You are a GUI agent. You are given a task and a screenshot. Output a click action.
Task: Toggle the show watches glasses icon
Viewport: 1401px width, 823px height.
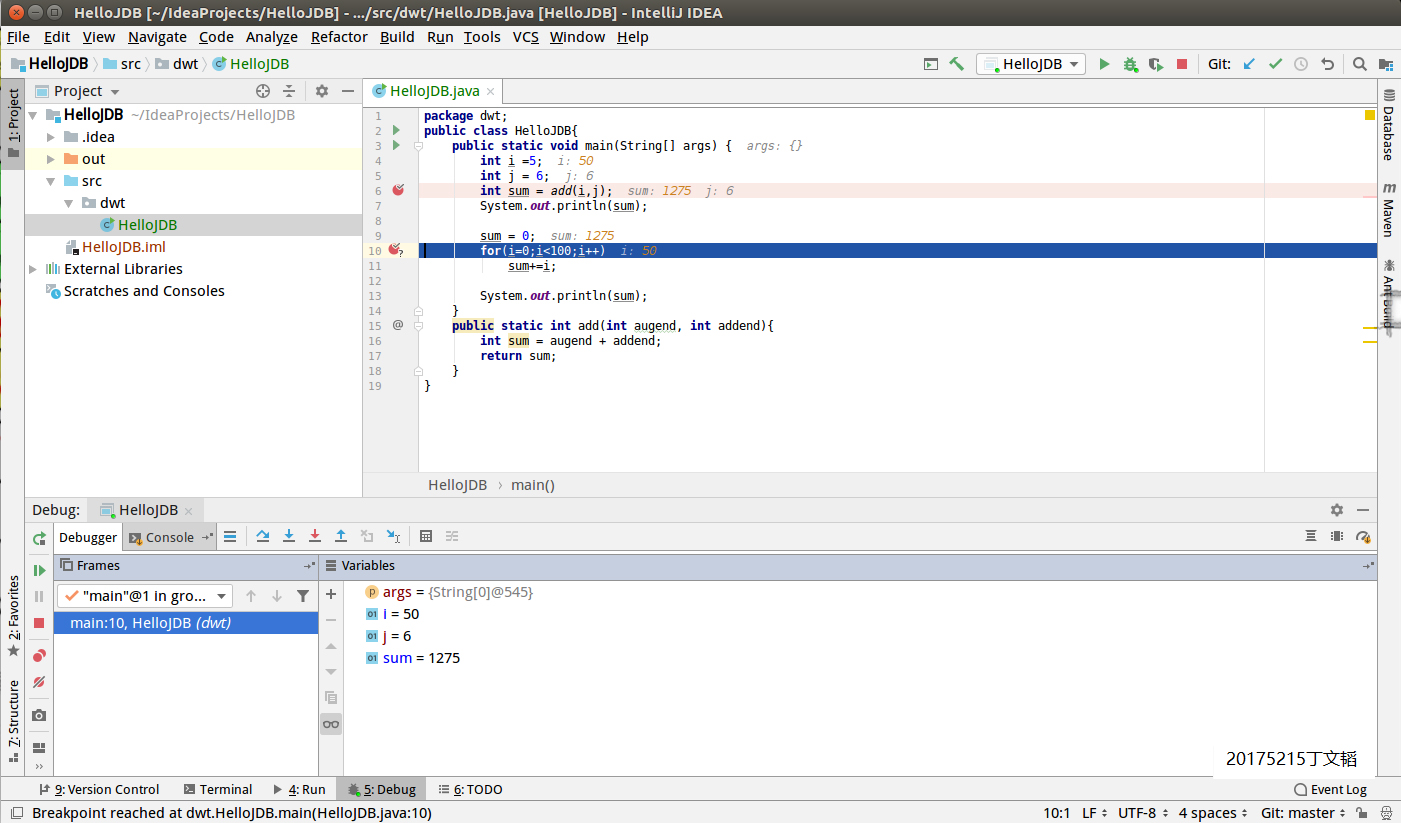pyautogui.click(x=331, y=724)
